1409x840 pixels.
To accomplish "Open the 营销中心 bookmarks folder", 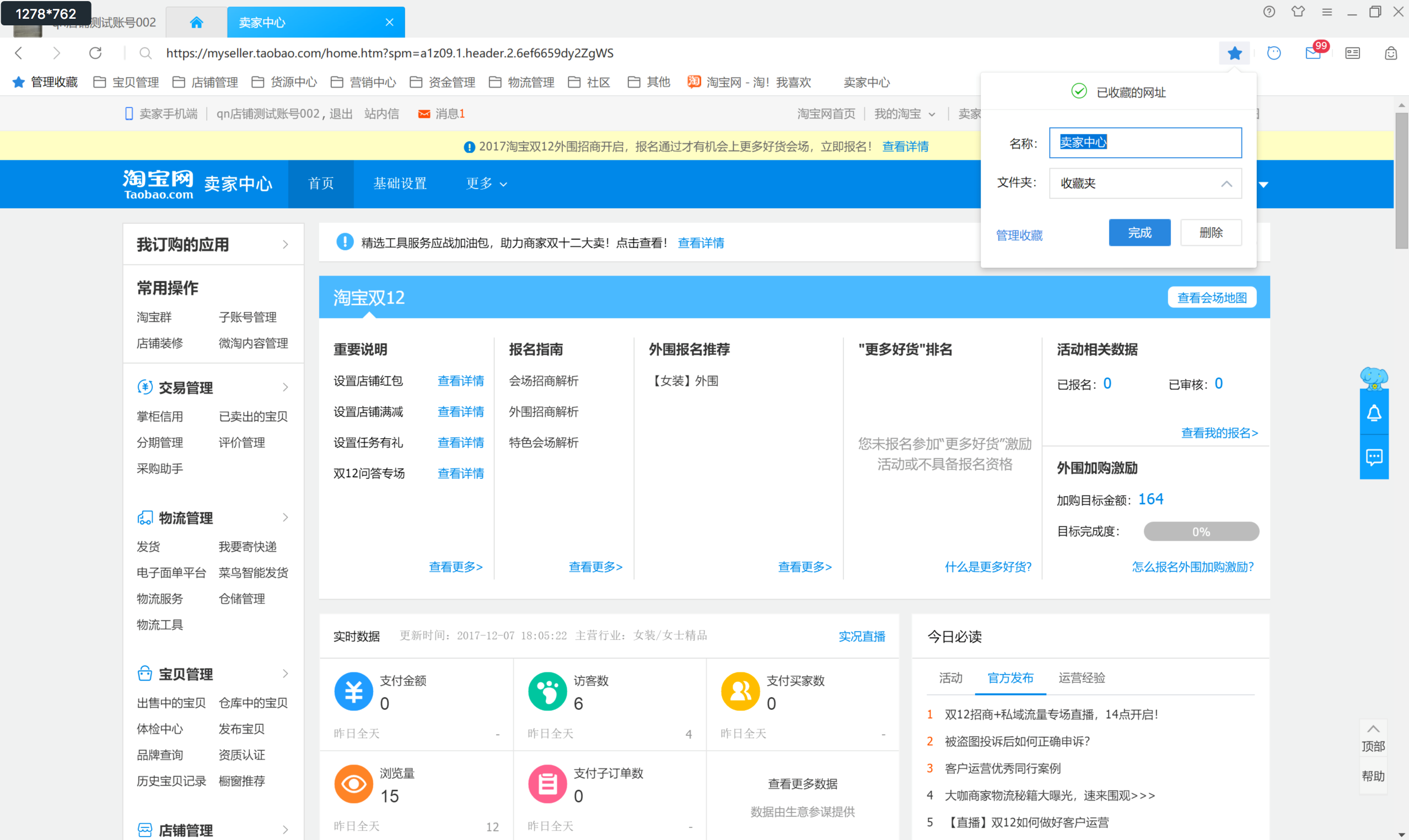I will point(363,83).
